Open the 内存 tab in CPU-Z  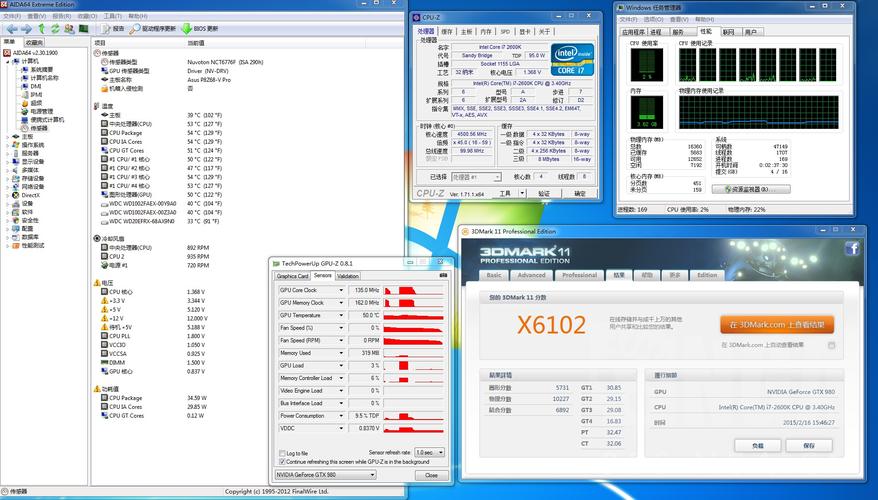[486, 32]
